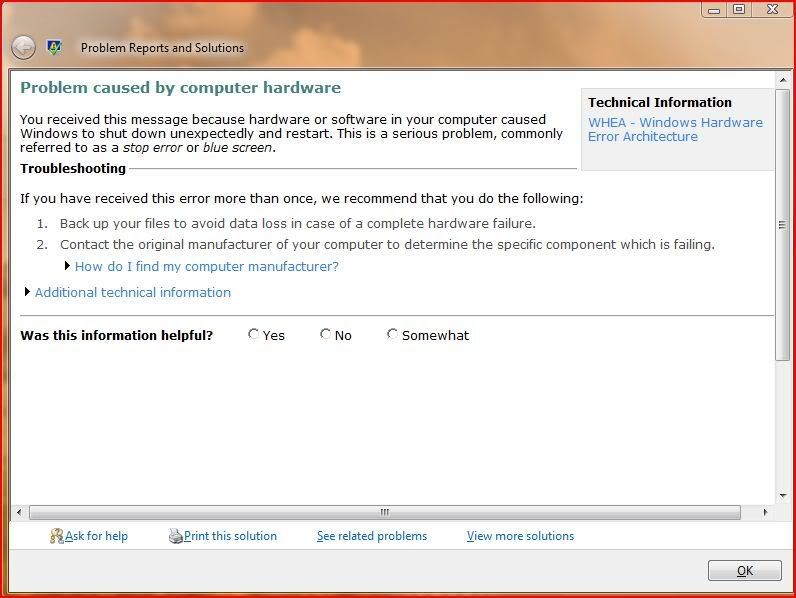This screenshot has width=796, height=598.
Task: Click the 'Contact the original manufacturer' step text
Action: pos(387,245)
